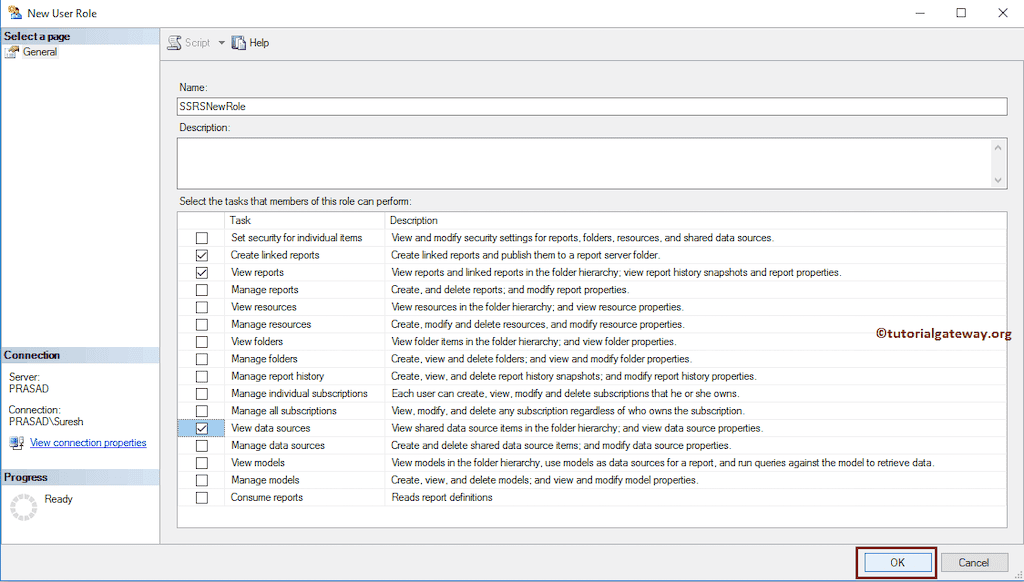Viewport: 1024px width, 582px height.
Task: Enable the Consume reports task
Action: (x=203, y=497)
